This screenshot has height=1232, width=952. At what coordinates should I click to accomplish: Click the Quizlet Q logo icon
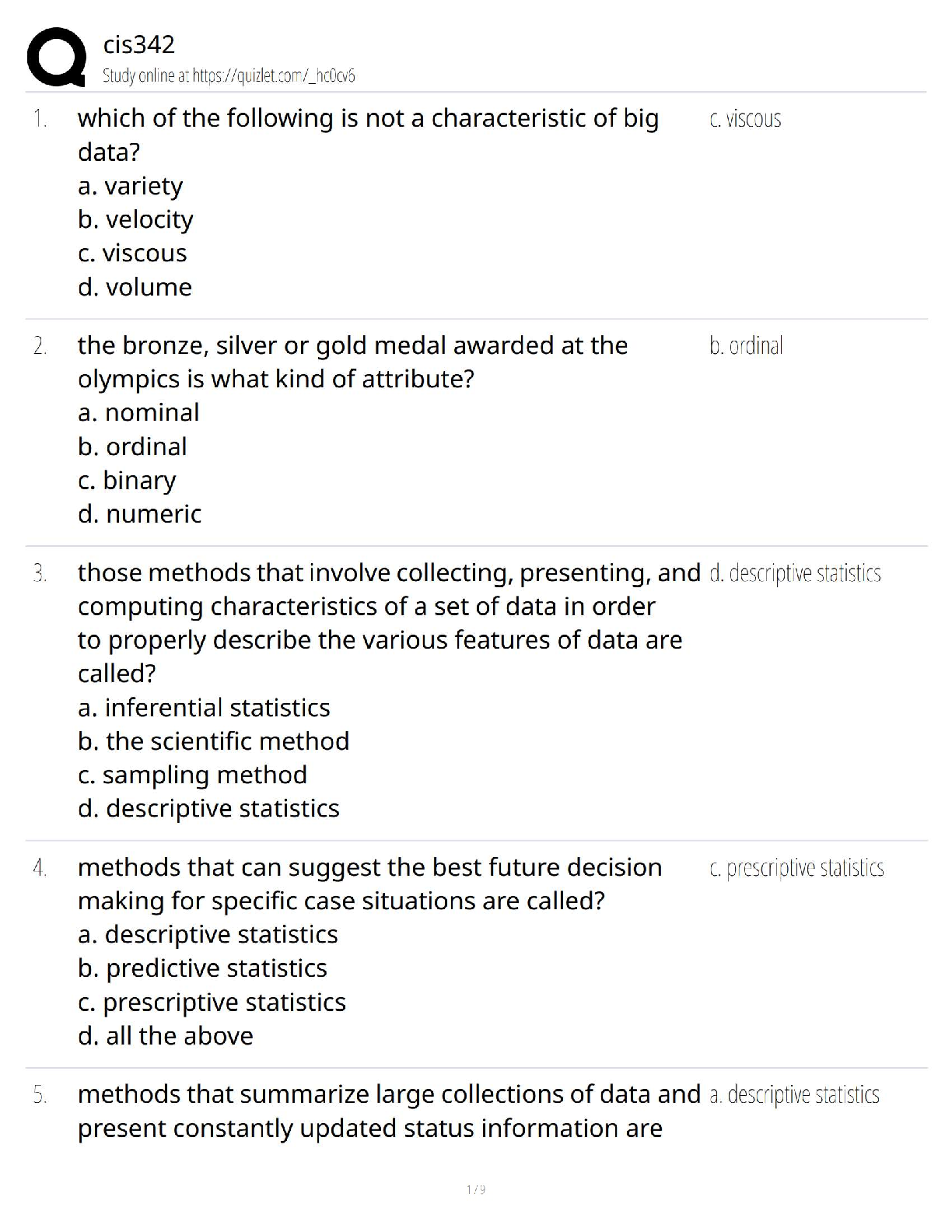click(55, 57)
